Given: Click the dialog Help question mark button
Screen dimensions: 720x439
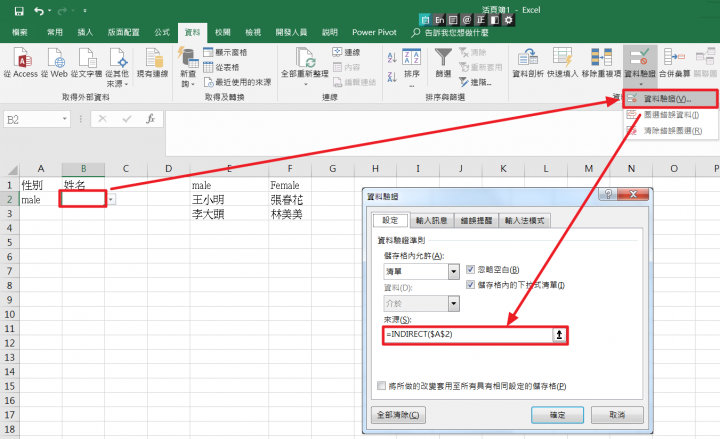Looking at the screenshot, I should click(608, 194).
